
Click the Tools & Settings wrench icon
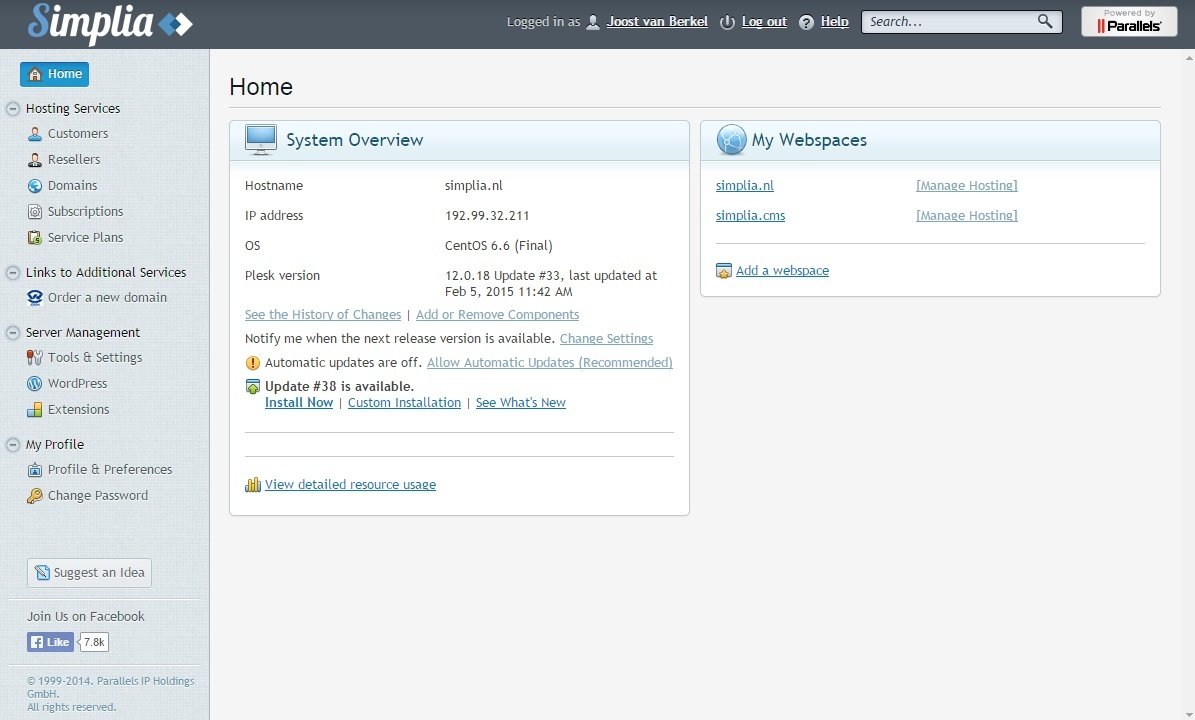[34, 357]
